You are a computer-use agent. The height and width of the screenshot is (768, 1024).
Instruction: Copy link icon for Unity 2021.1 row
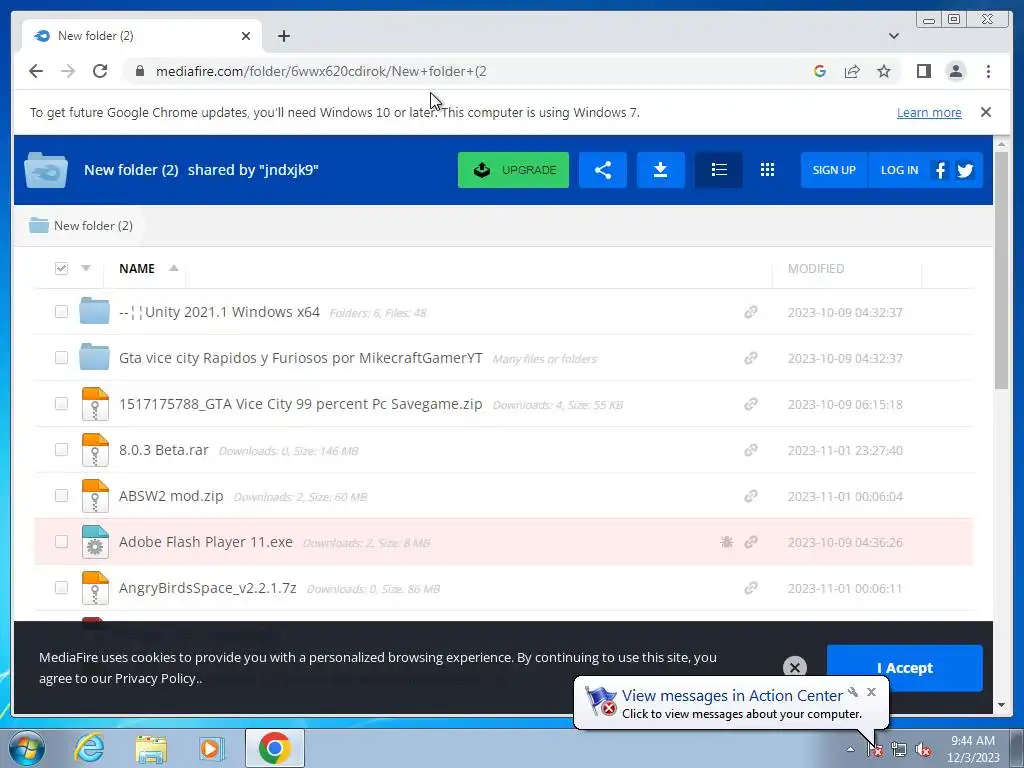pos(751,312)
